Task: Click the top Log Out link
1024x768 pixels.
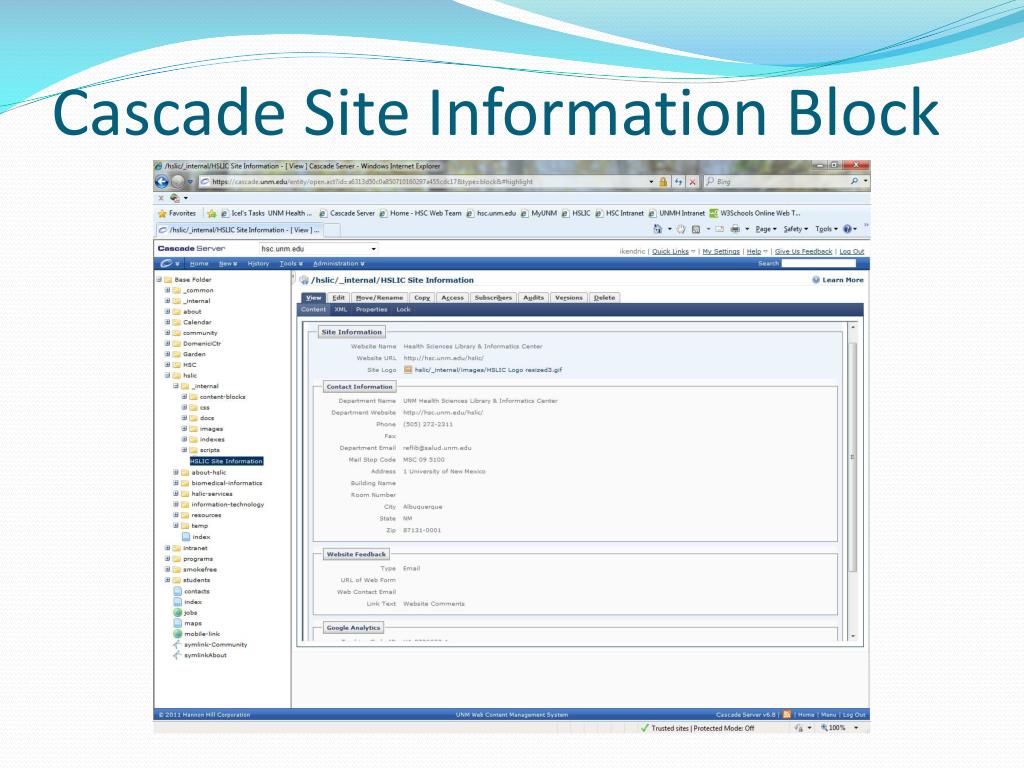Action: pos(852,251)
